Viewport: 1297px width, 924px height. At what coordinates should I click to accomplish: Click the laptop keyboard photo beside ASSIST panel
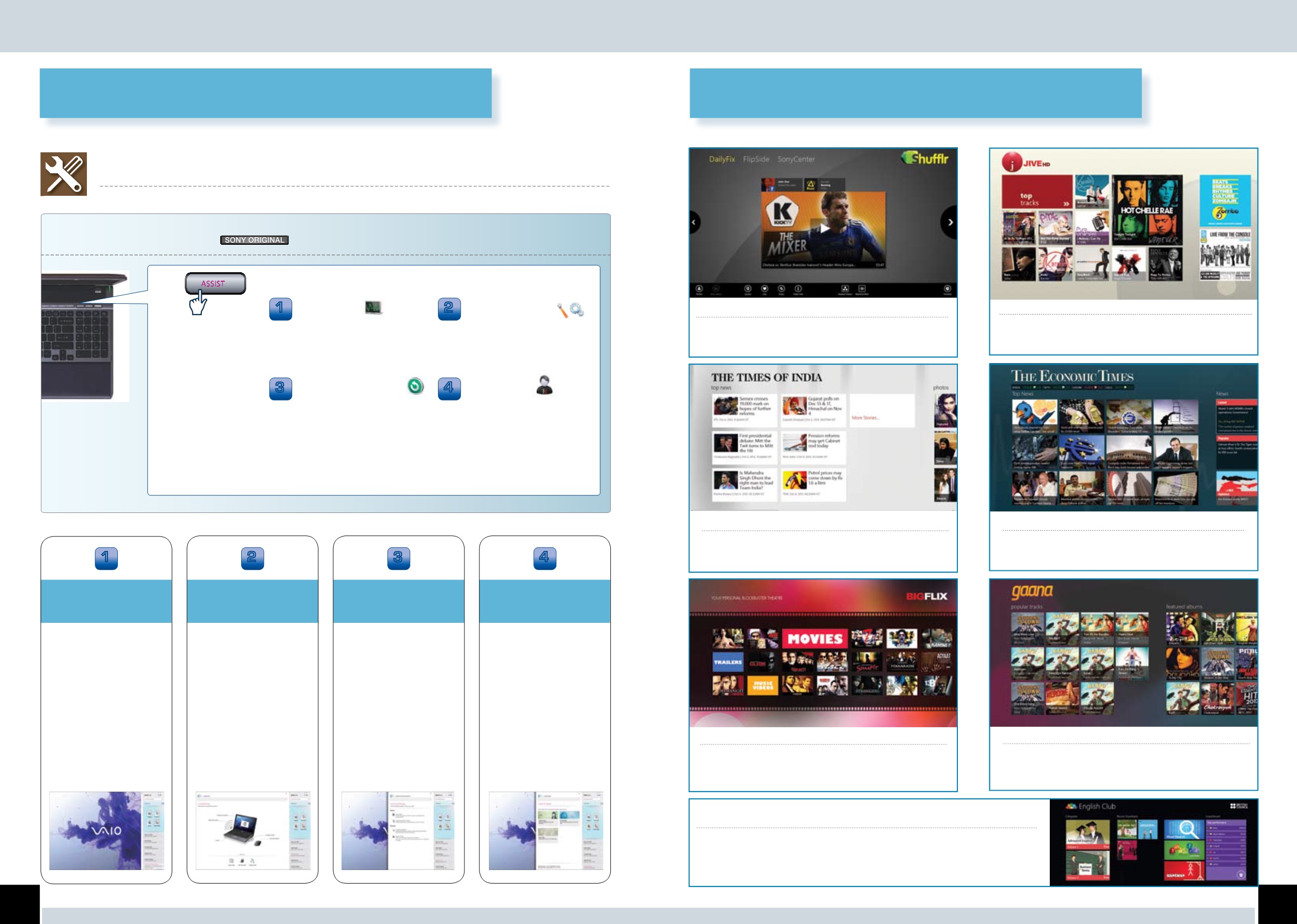(x=85, y=336)
